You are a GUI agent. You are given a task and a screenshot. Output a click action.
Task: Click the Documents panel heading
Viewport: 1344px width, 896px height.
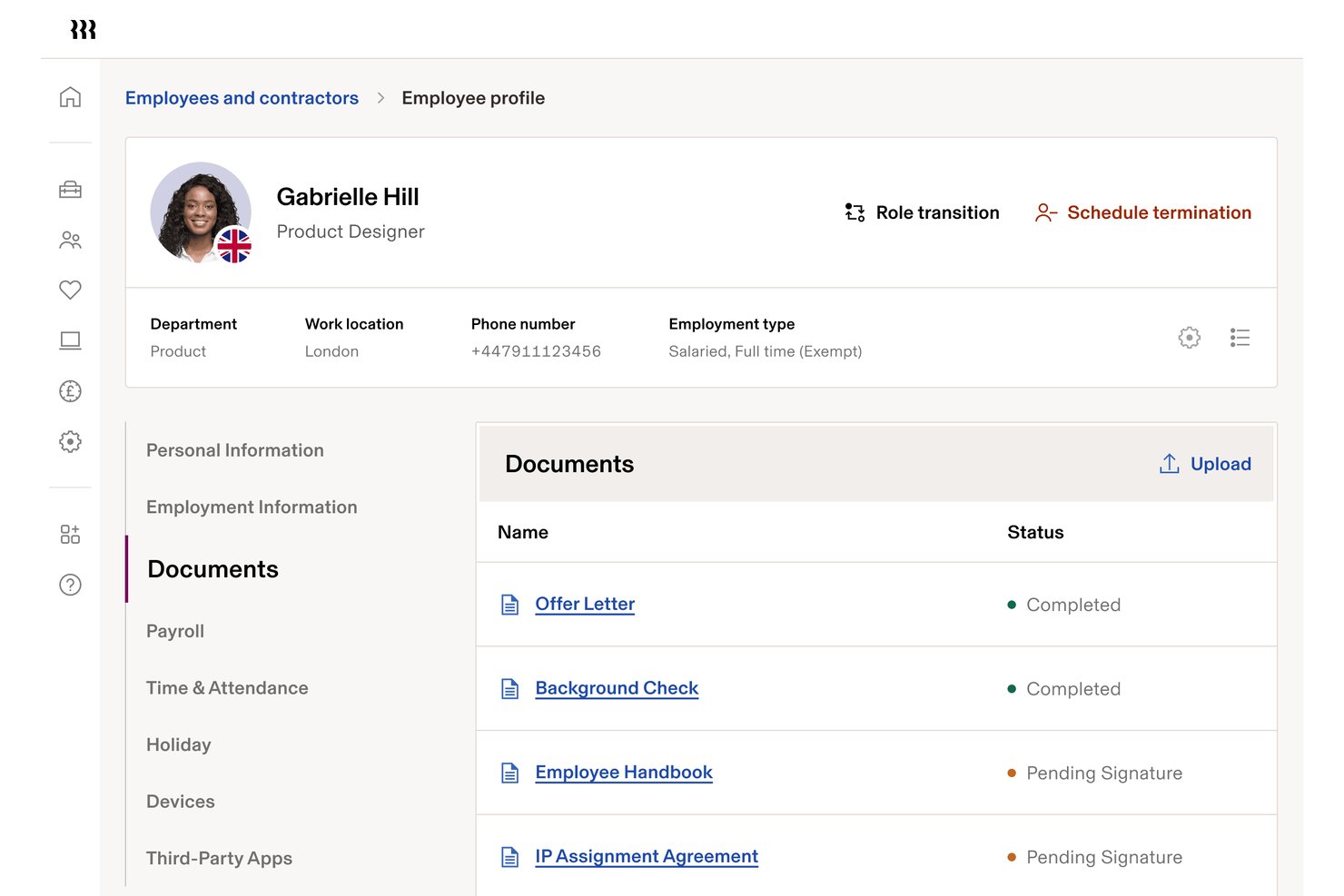click(x=569, y=464)
